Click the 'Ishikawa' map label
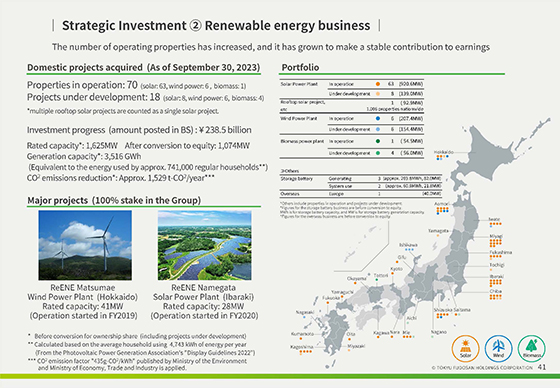This screenshot has width=560, height=388. (408, 245)
